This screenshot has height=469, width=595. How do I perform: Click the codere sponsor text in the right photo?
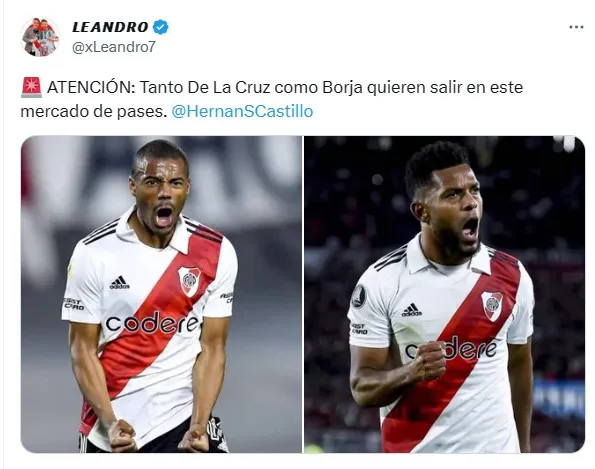tap(452, 349)
